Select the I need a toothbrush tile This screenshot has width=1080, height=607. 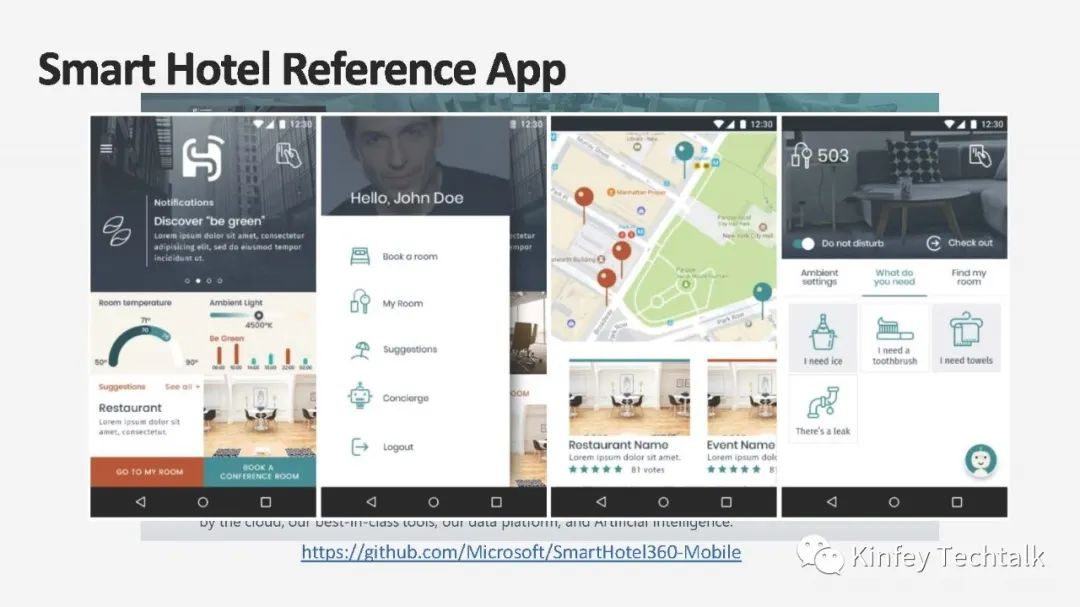click(895, 338)
